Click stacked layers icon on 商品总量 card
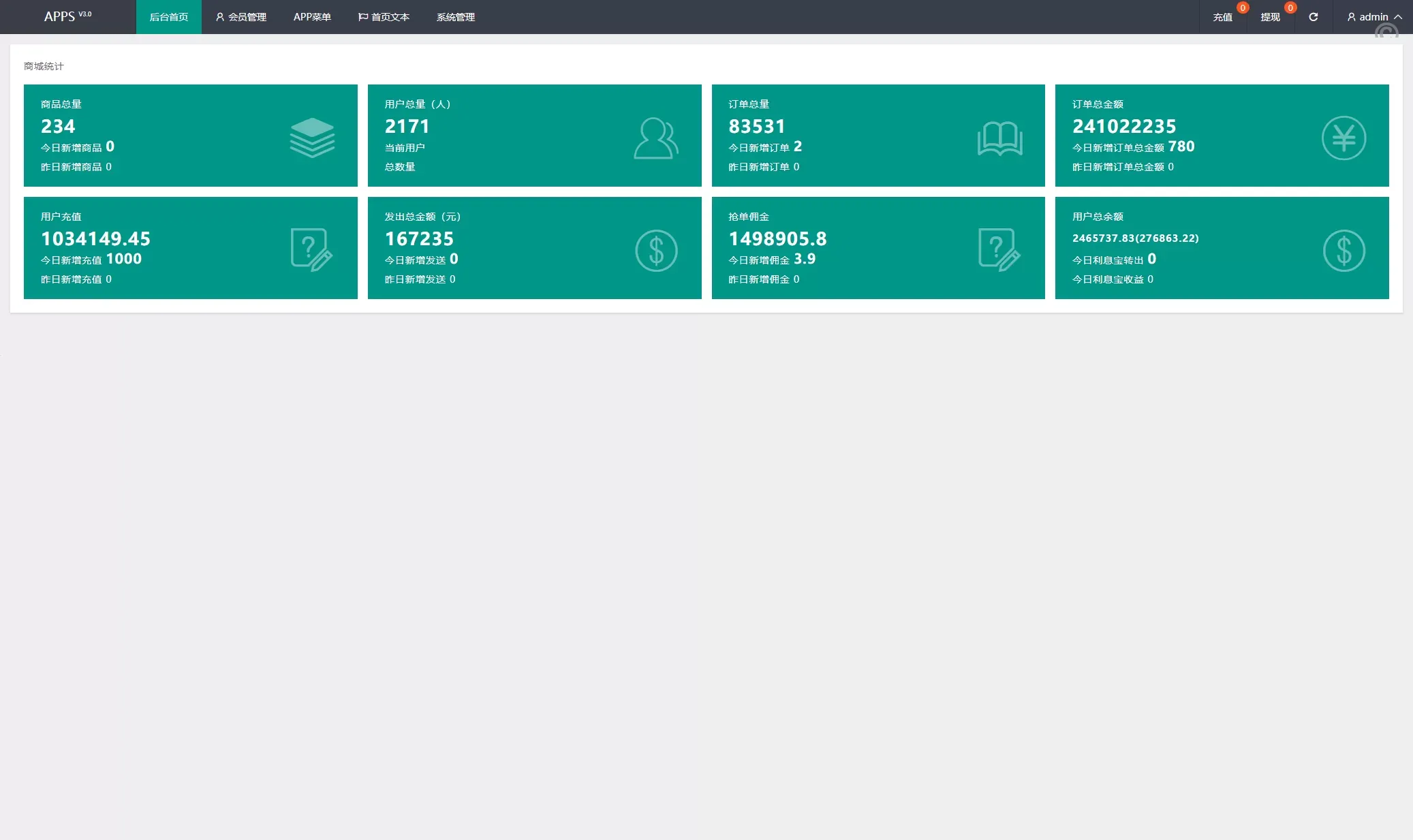The image size is (1413, 840). click(312, 138)
